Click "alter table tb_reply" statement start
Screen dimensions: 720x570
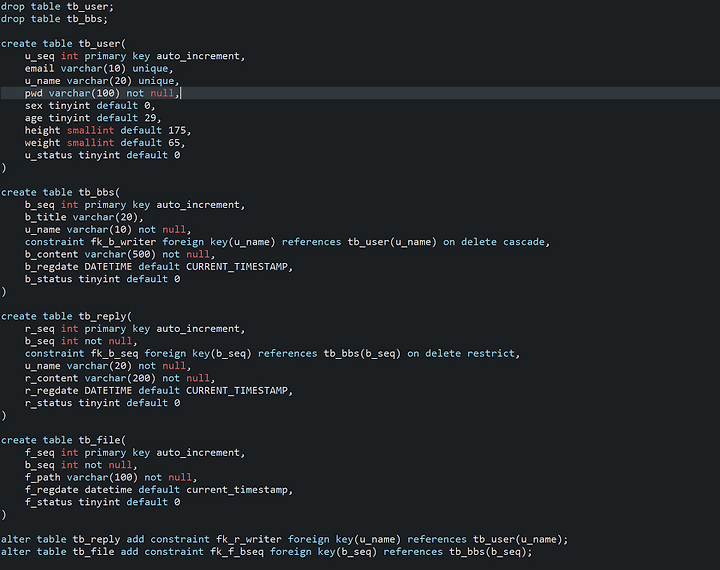[x=60, y=540]
